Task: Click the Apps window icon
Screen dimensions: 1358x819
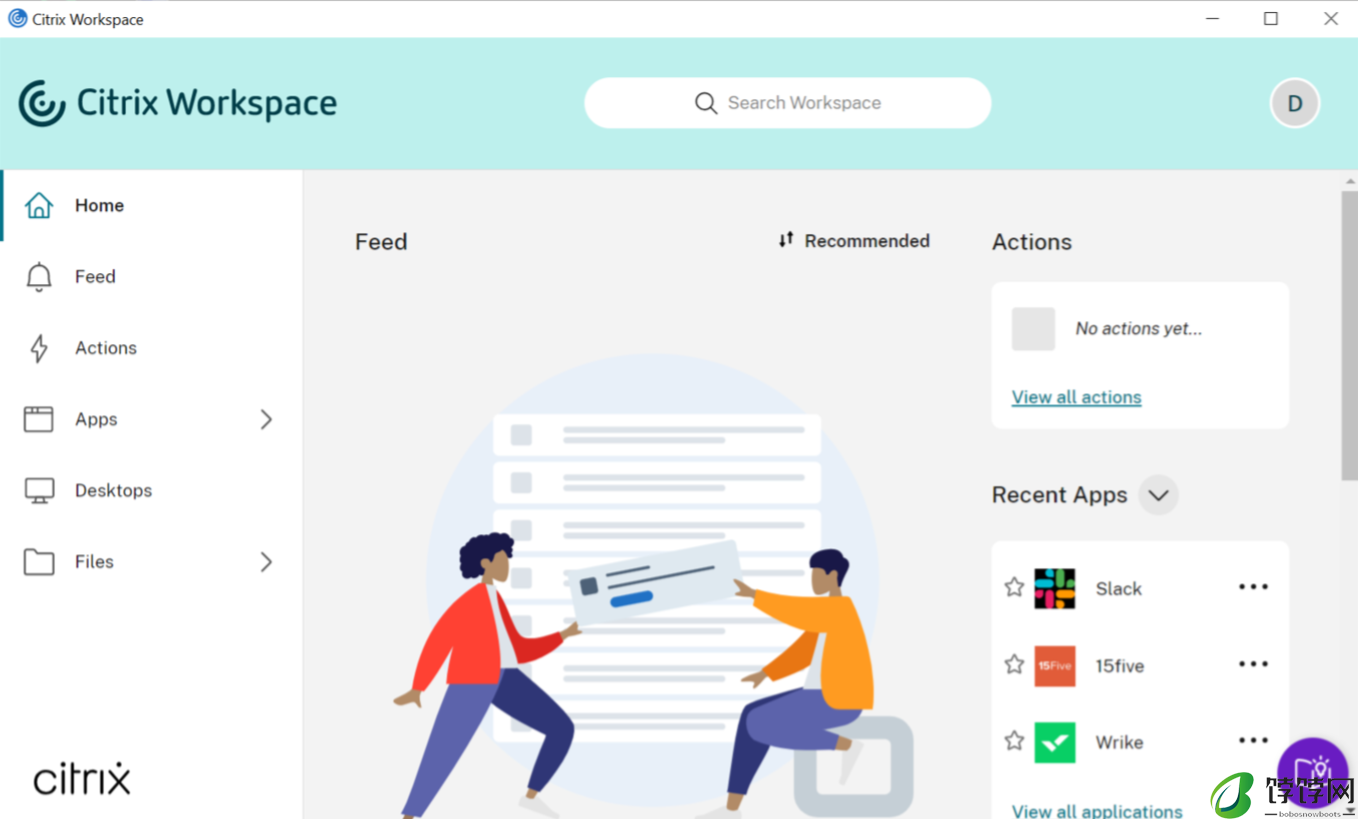Action: pos(39,419)
